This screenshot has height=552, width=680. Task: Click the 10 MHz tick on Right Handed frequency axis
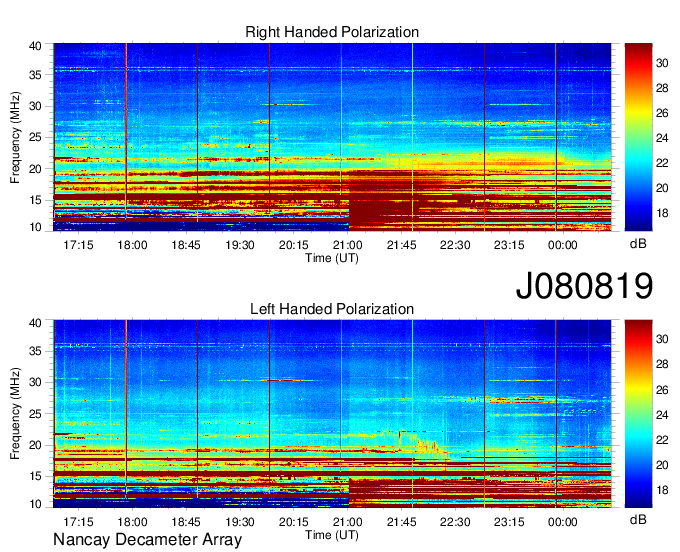coord(35,227)
